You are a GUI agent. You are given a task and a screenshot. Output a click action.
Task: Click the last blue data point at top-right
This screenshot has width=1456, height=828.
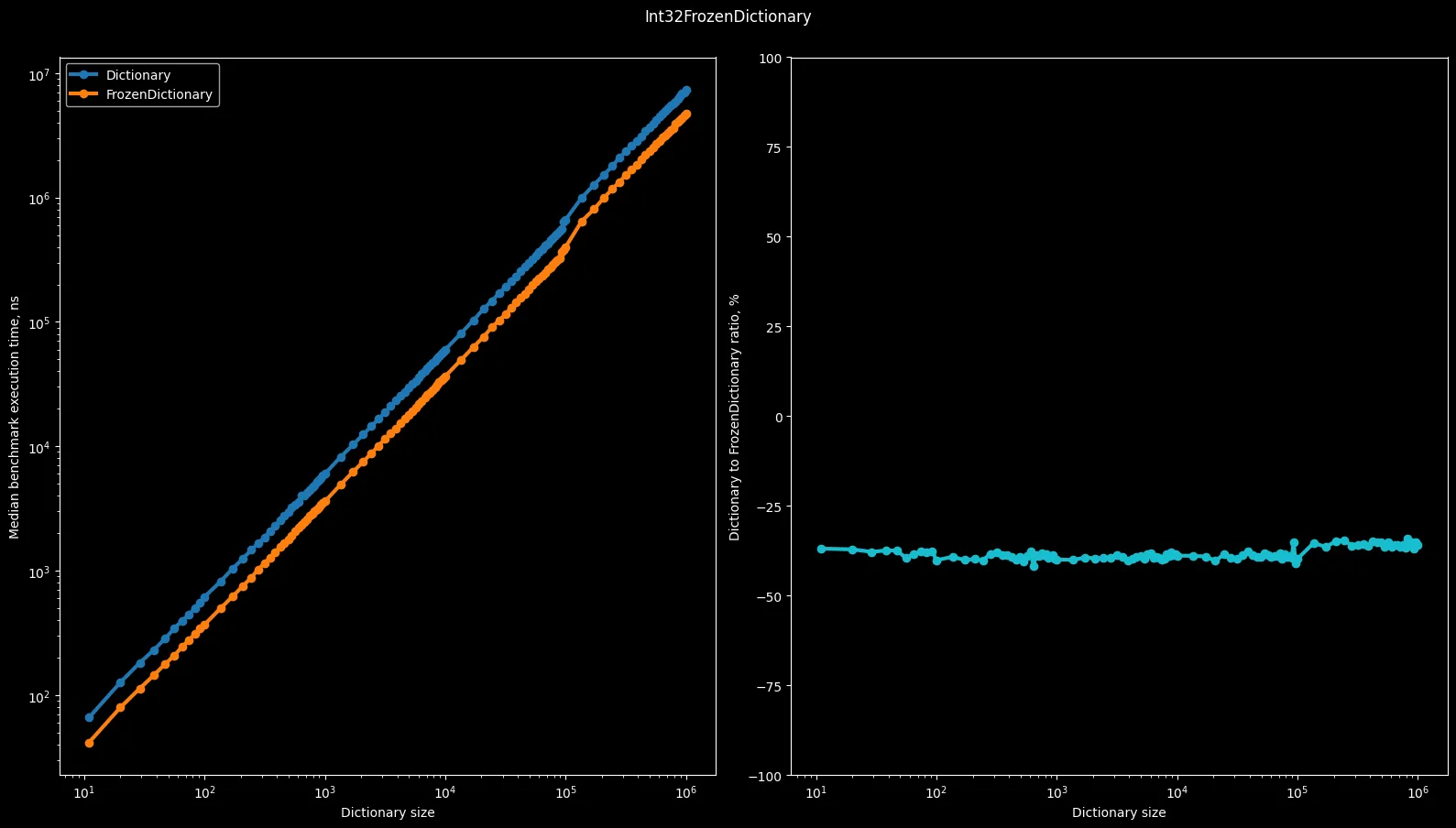[686, 91]
